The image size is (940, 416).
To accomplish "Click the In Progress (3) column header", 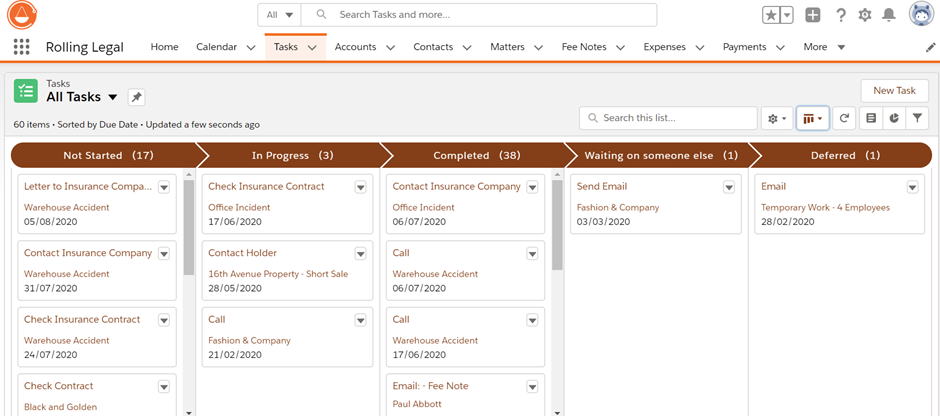I will [293, 155].
